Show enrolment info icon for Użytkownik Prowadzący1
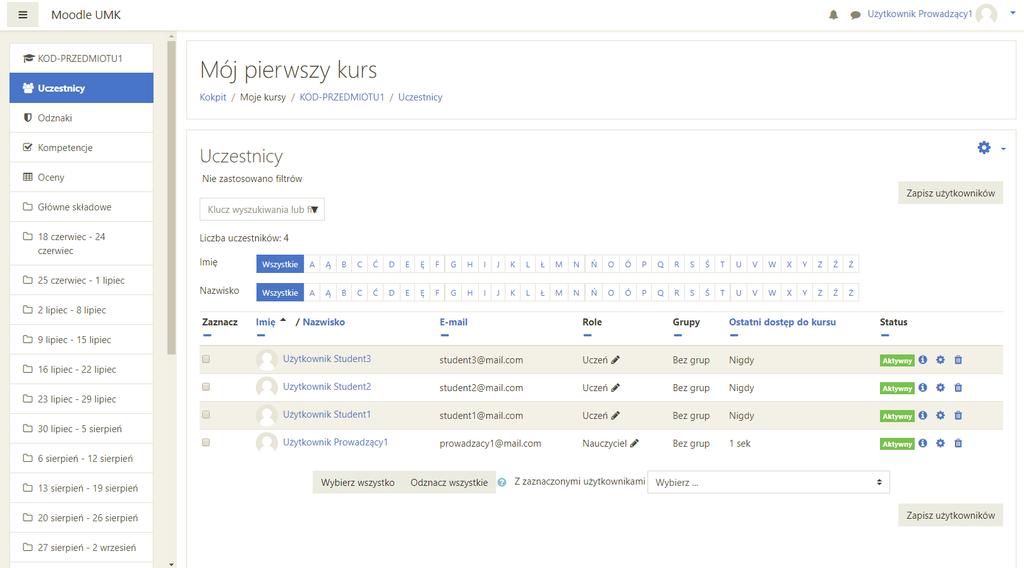1024x568 pixels. coord(923,443)
